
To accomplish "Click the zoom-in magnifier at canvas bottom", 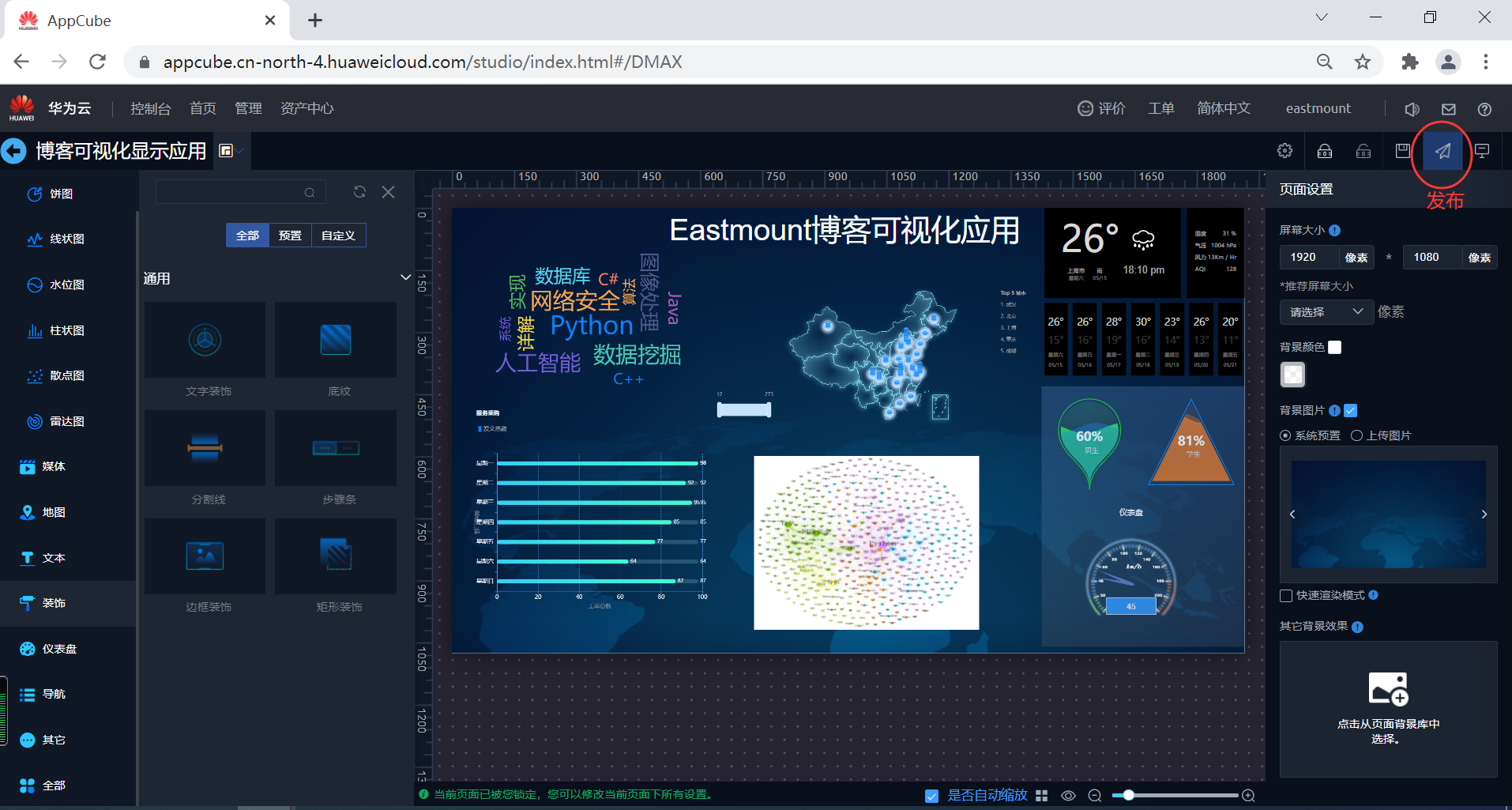I will (x=1248, y=796).
